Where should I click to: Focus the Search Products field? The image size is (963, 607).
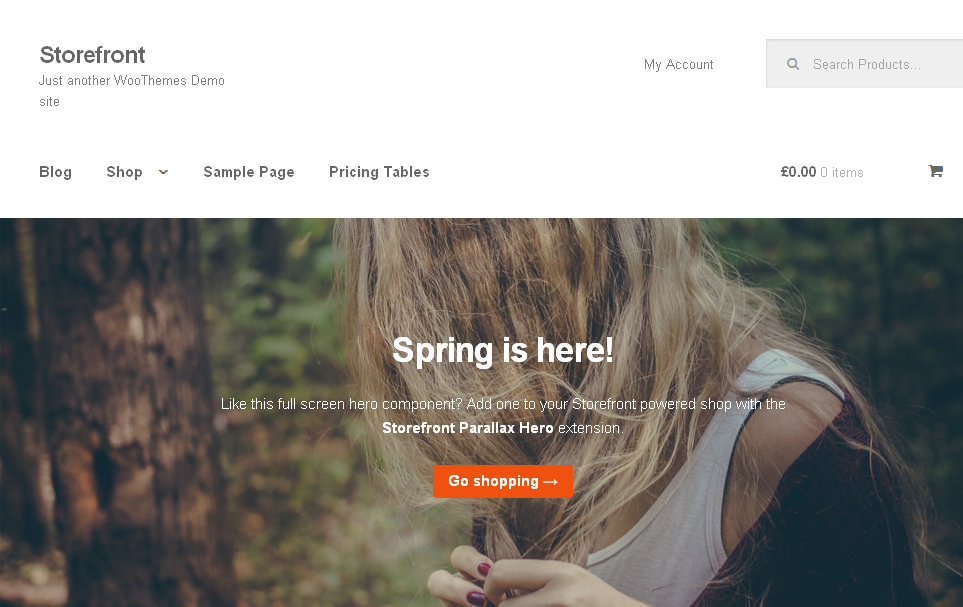(x=864, y=64)
